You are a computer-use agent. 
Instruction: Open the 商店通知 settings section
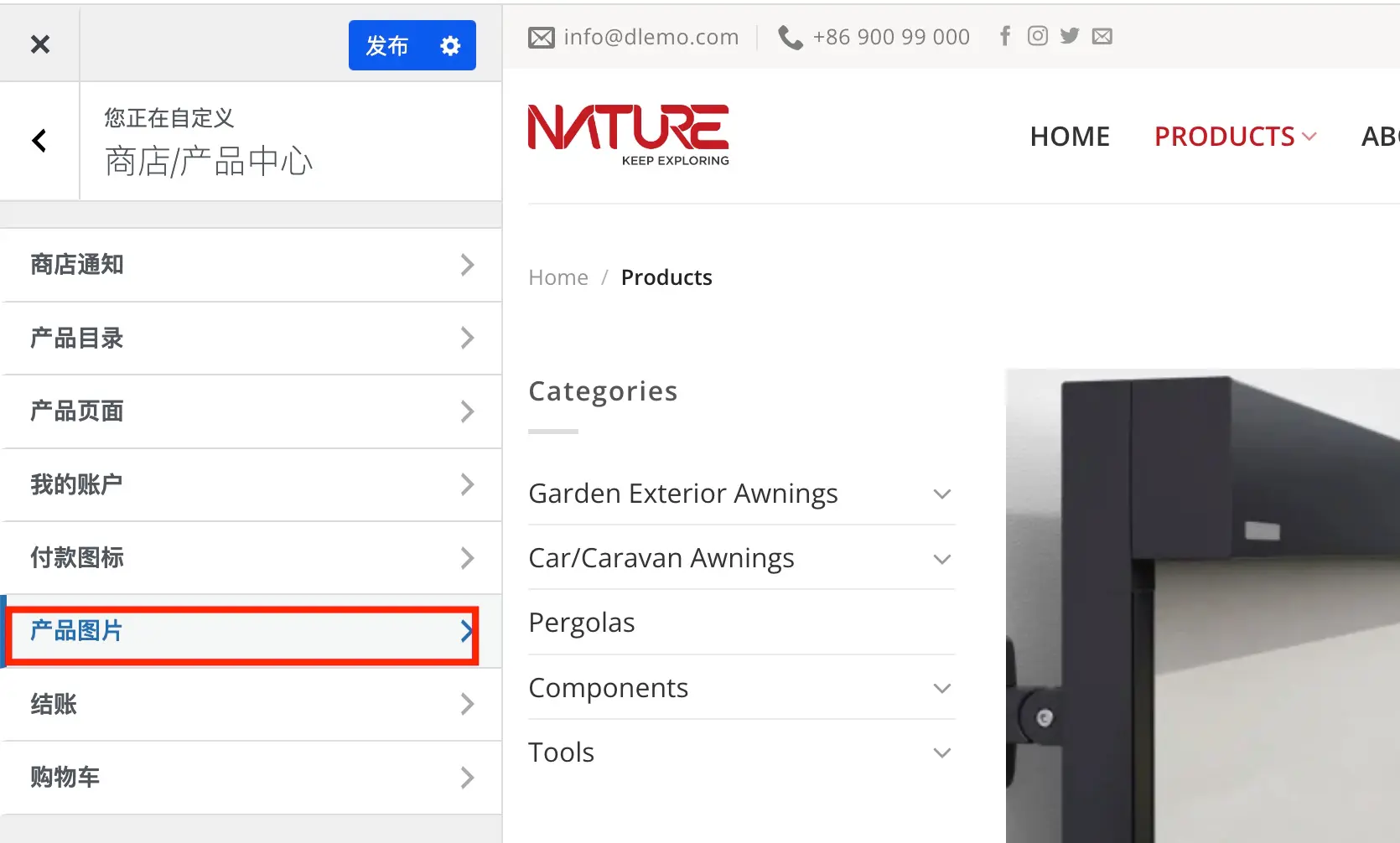point(251,265)
